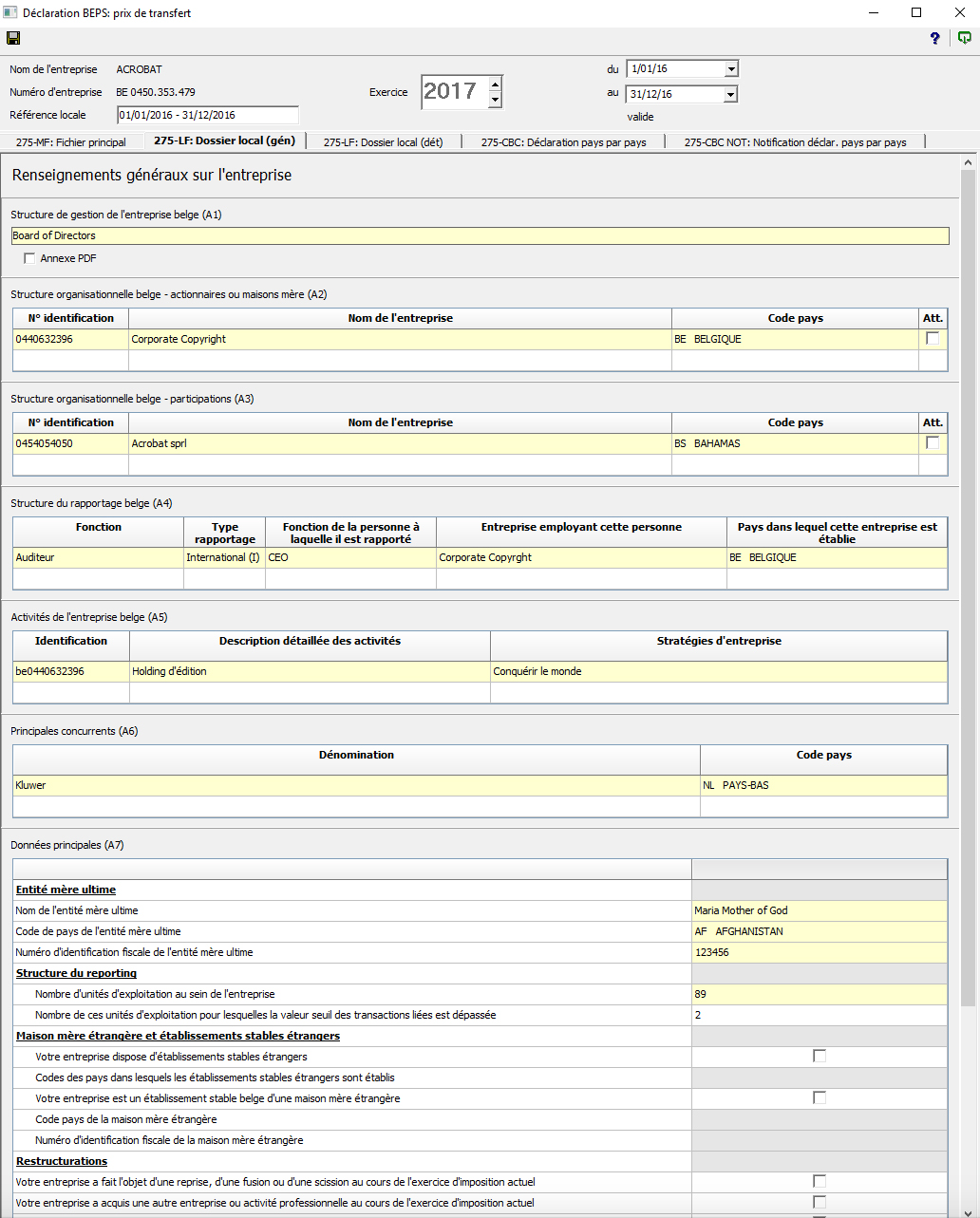Viewport: 980px width, 1218px height.
Task: Select the 'AF AFGHANISTAN' country value
Action: tap(820, 931)
